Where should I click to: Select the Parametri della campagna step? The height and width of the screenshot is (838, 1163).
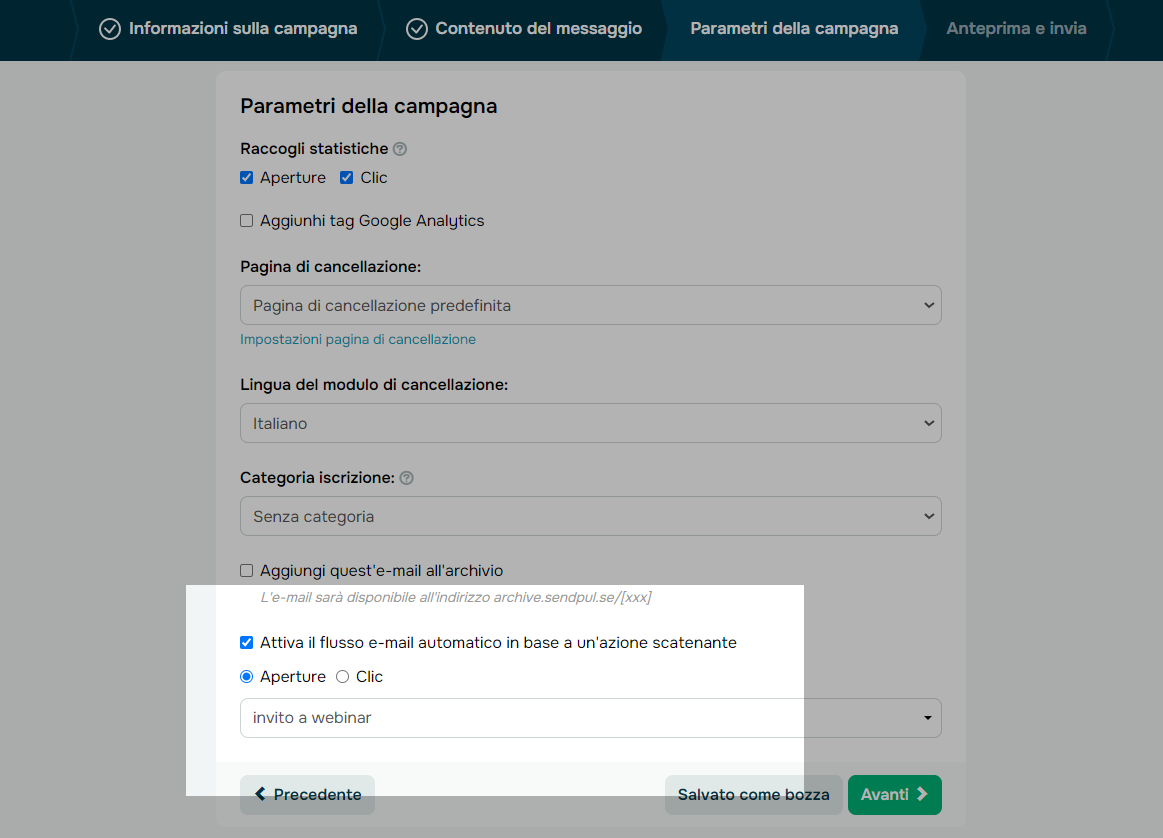pyautogui.click(x=794, y=29)
